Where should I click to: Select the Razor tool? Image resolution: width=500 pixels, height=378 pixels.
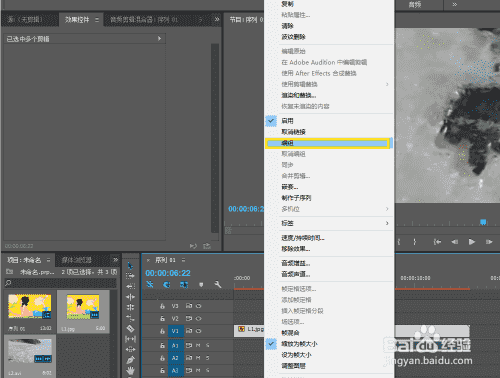130,328
